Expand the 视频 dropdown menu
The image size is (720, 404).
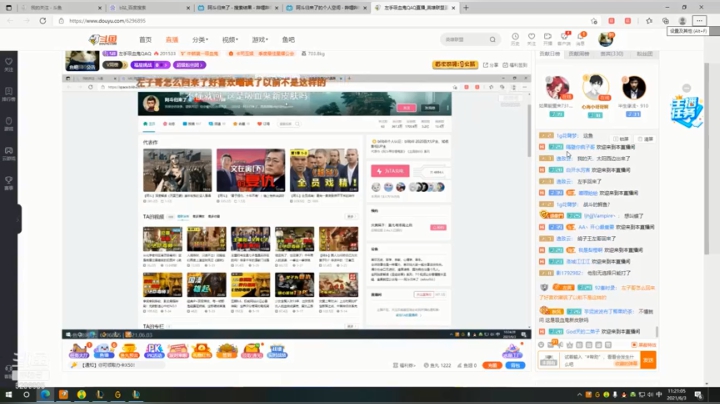[x=230, y=40]
